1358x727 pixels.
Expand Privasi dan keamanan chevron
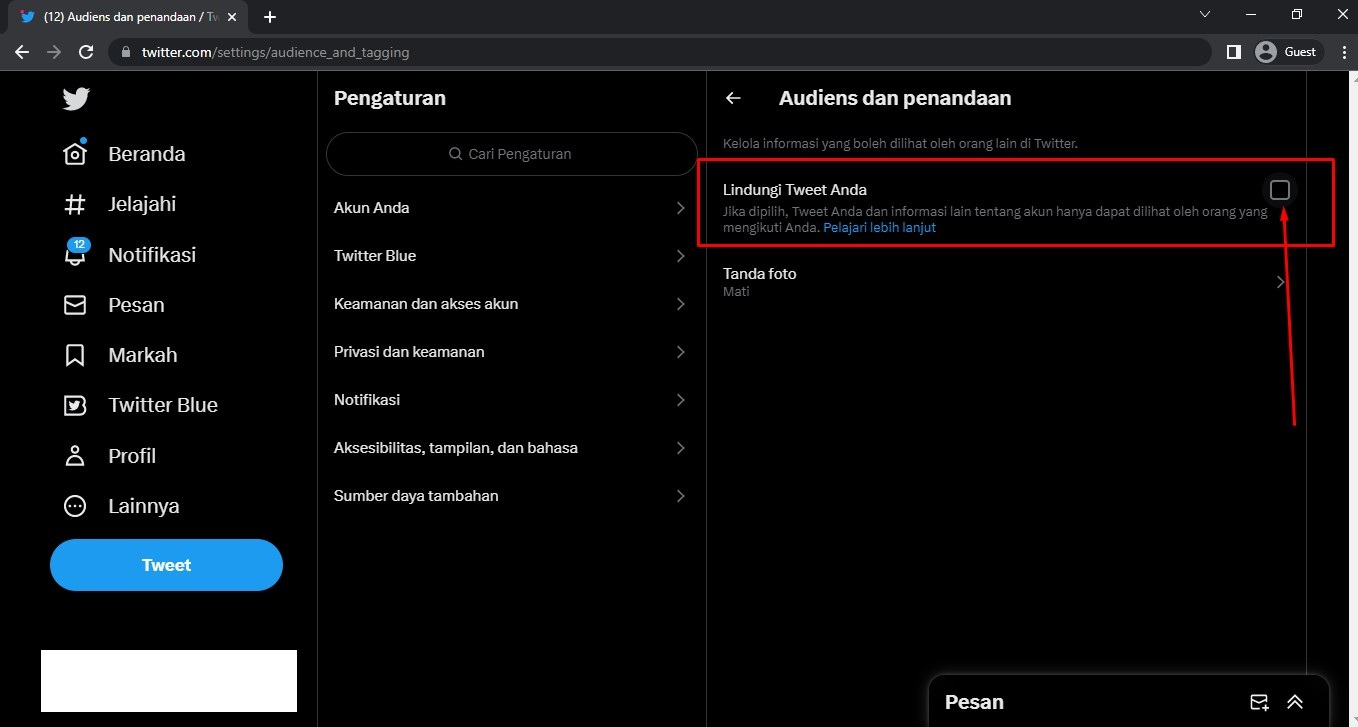pos(681,352)
